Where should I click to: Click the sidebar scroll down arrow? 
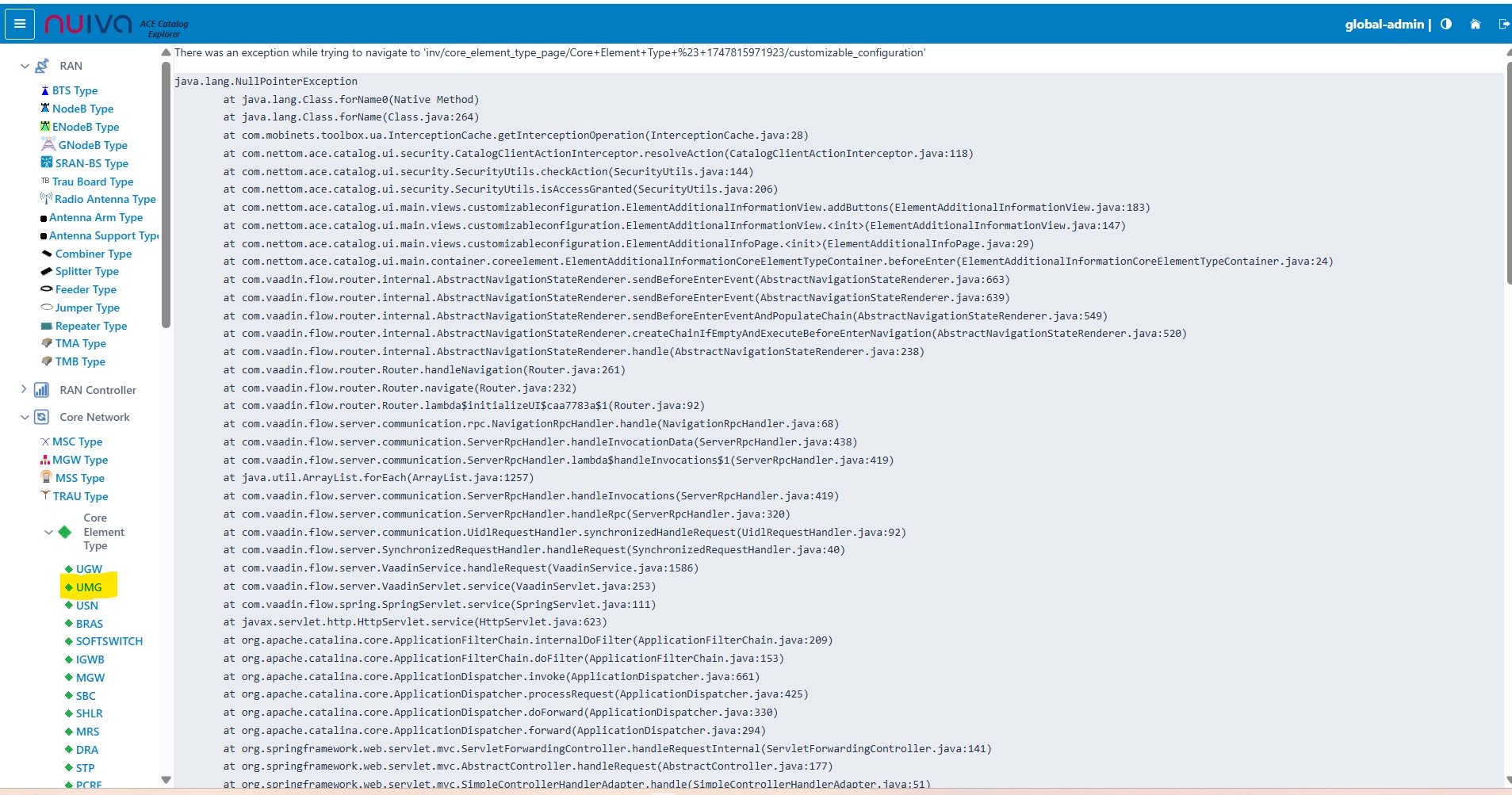tap(166, 780)
